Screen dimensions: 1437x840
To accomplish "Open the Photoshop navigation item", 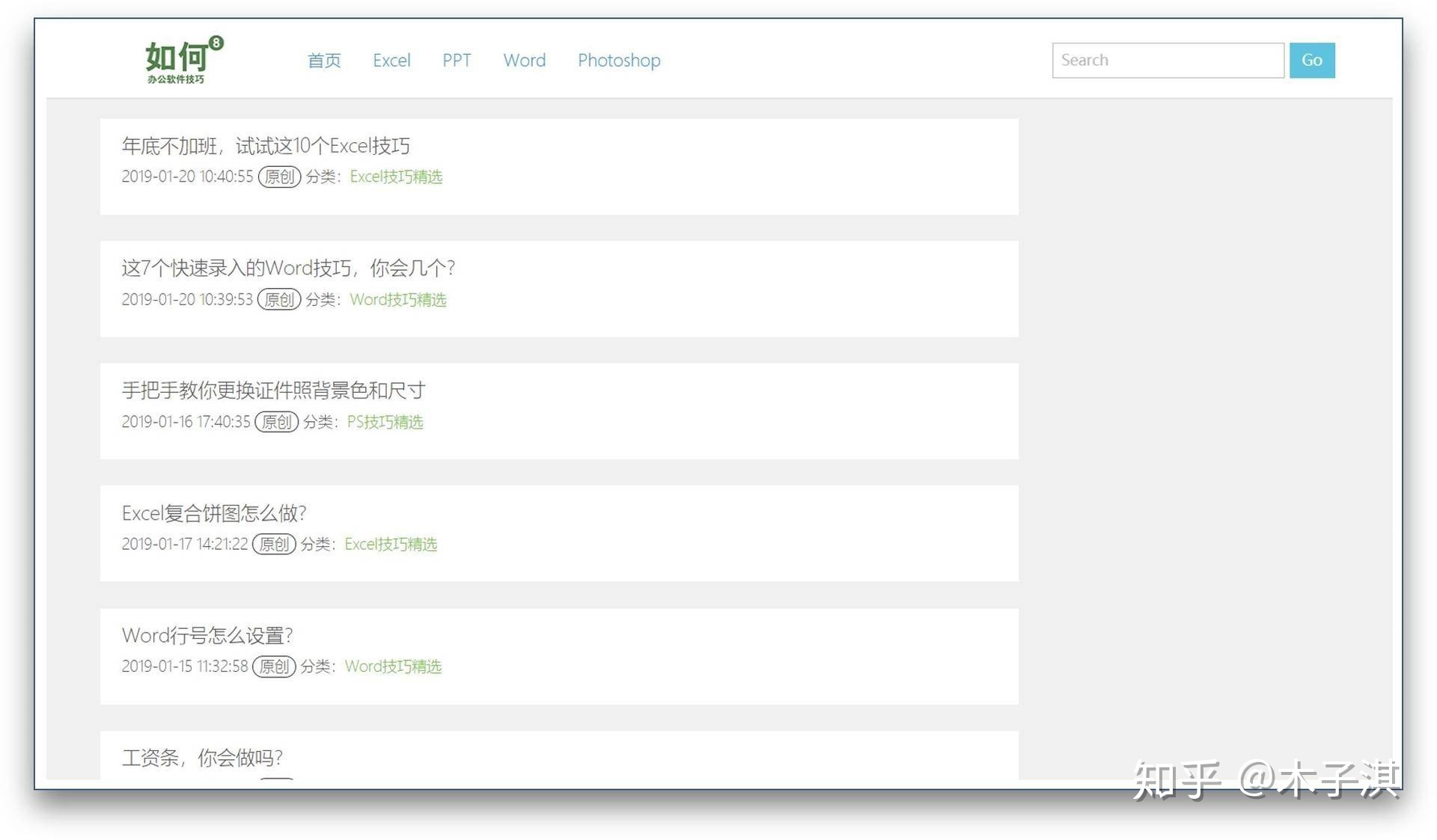I will [619, 61].
